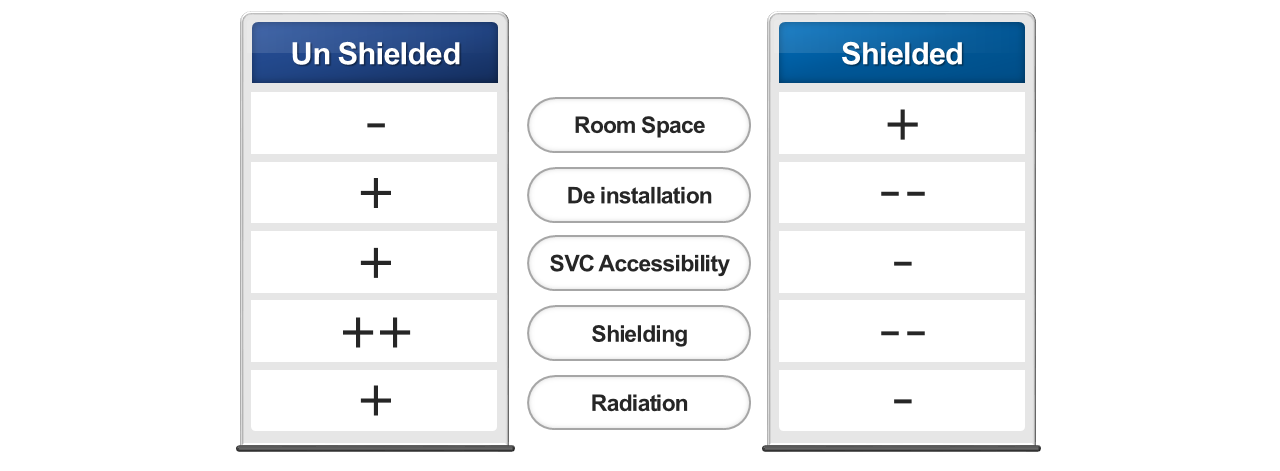1280x471 pixels.
Task: Click minus sign in Shielded Radiation row
Action: point(902,402)
